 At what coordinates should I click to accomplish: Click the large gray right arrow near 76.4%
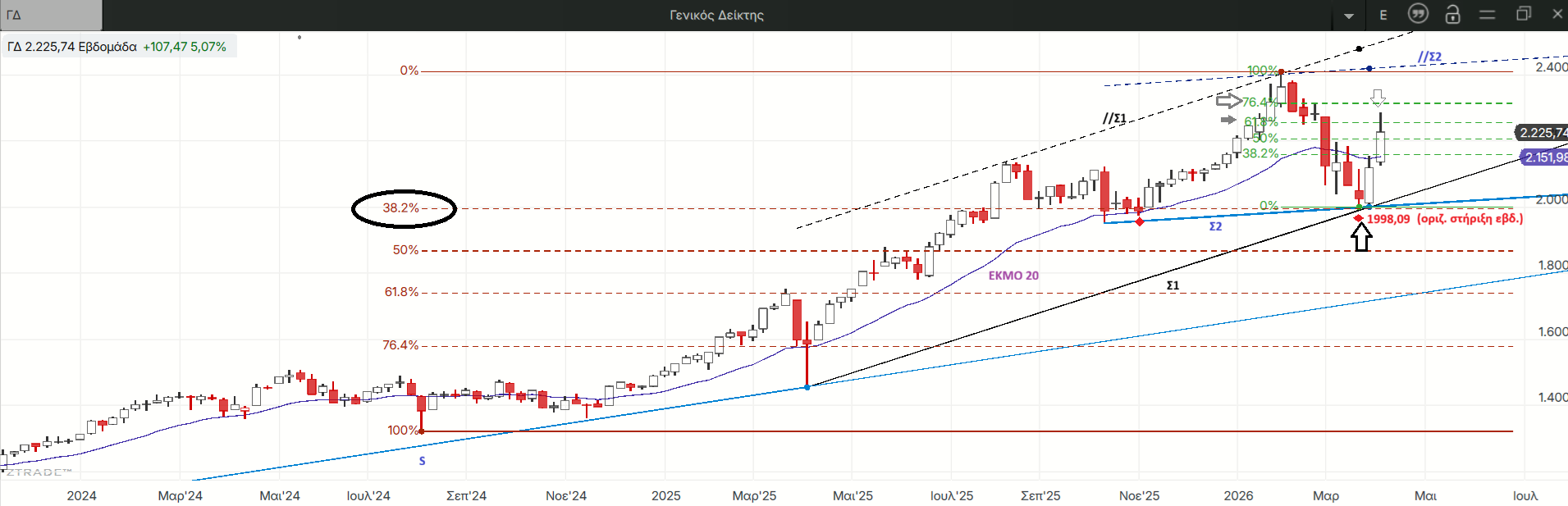1228,101
